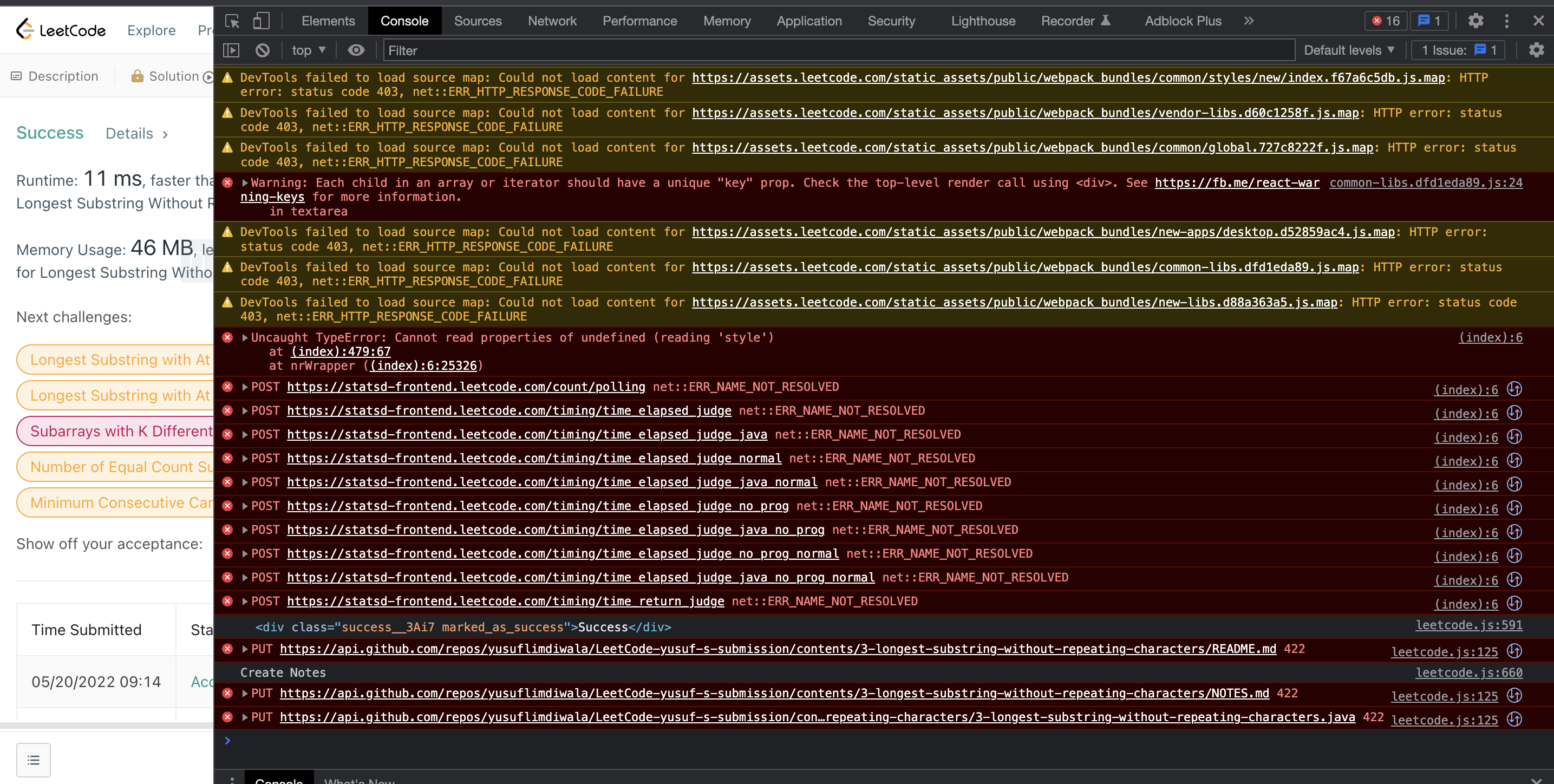Expand the Uncaught TypeError message

pyautogui.click(x=245, y=338)
